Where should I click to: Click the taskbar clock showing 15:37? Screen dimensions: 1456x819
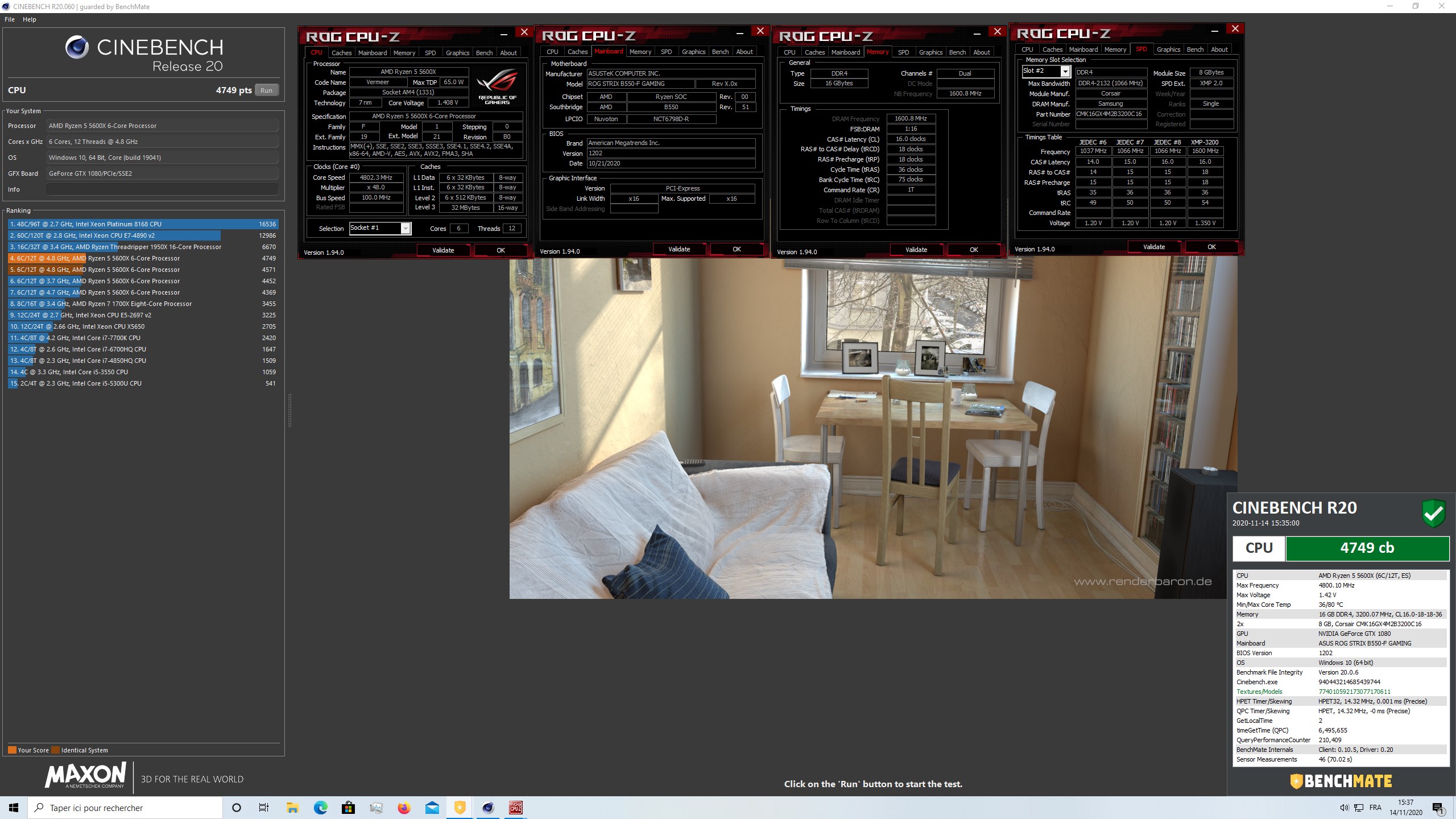[x=1405, y=808]
